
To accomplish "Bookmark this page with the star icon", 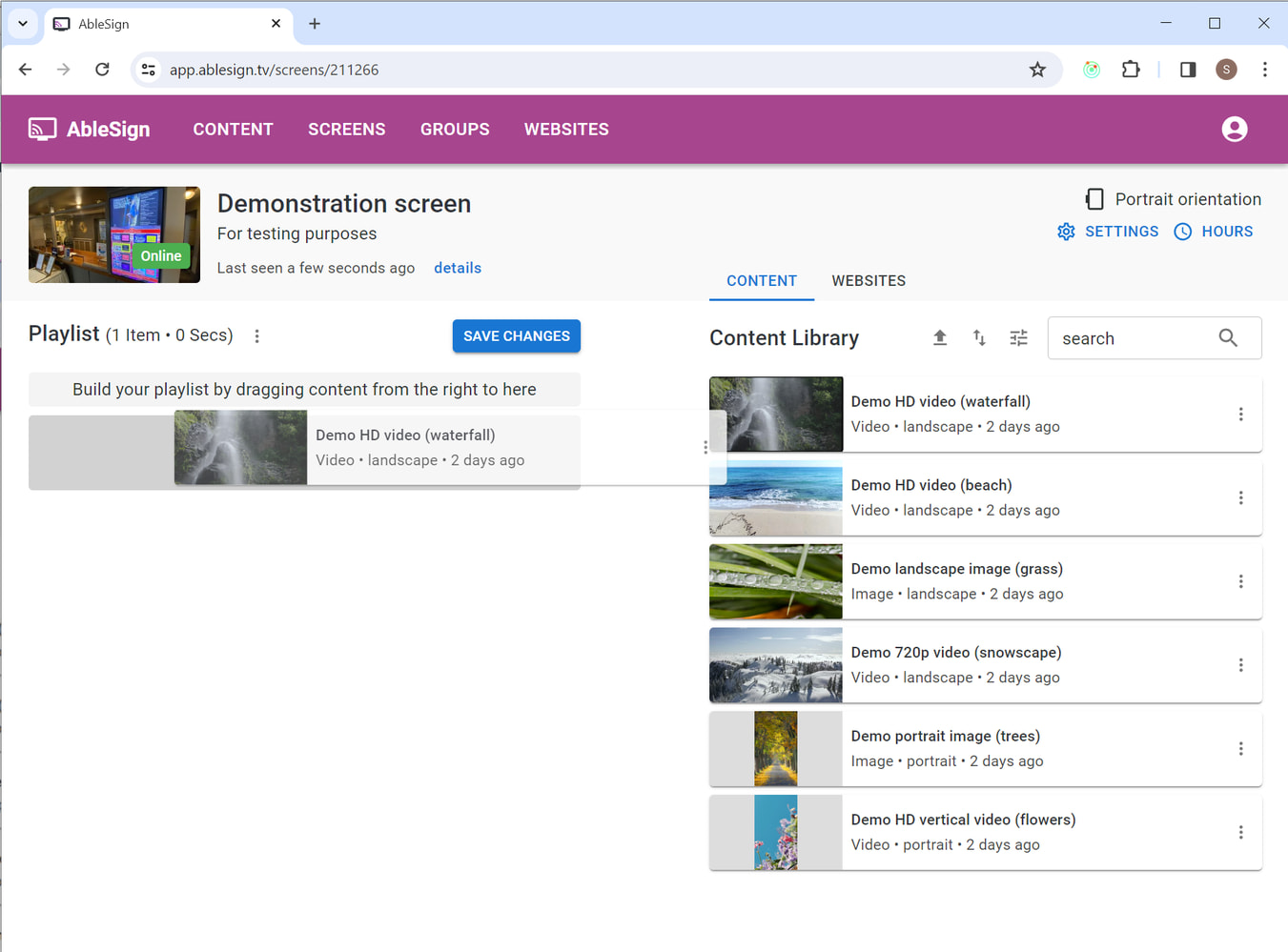I will coord(1037,70).
